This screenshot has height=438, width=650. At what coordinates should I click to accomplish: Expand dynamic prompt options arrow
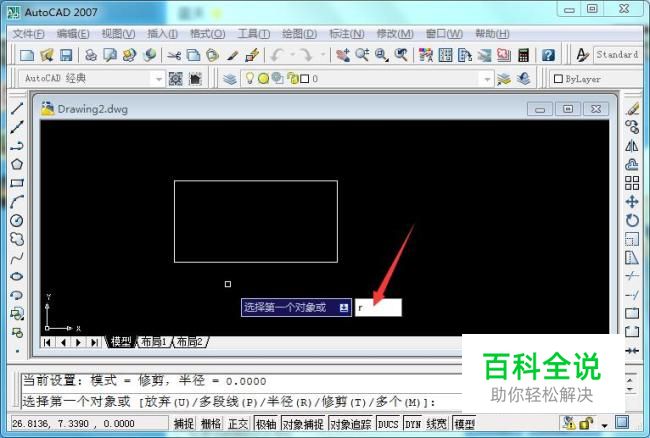(x=344, y=308)
